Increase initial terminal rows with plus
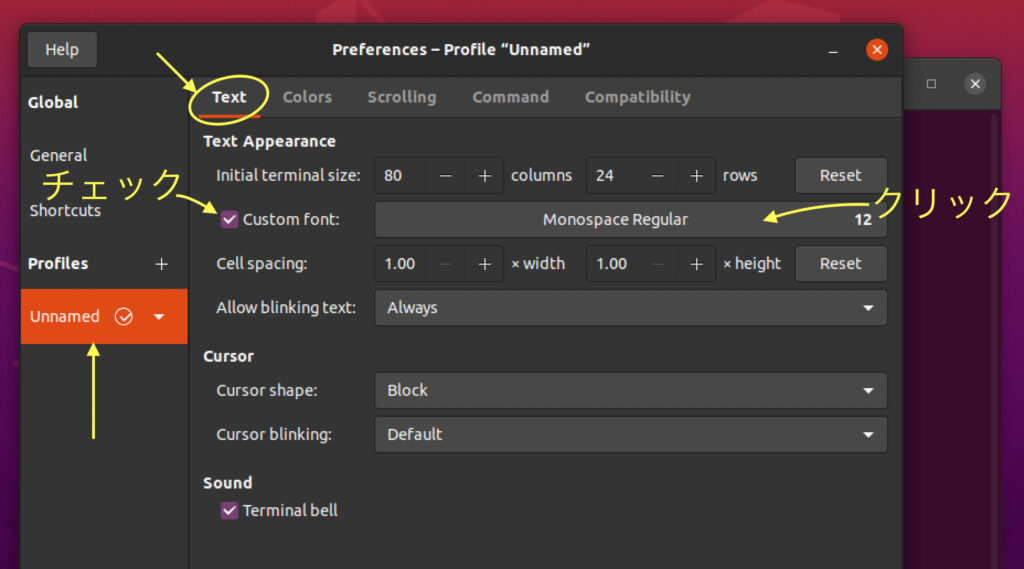1024x569 pixels. pos(696,176)
